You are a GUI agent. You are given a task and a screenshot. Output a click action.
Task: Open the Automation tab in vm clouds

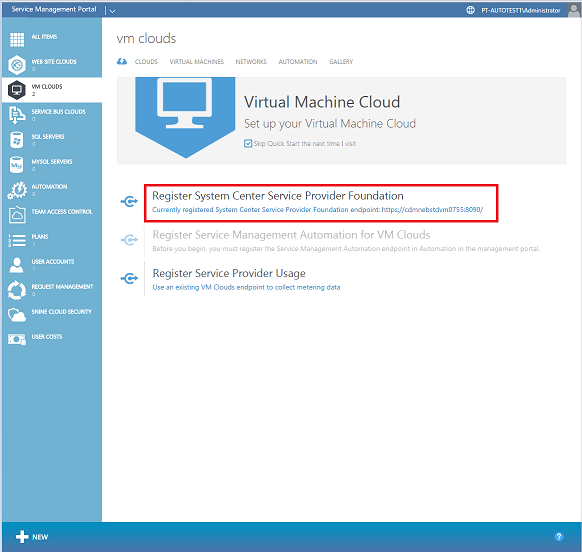(298, 62)
